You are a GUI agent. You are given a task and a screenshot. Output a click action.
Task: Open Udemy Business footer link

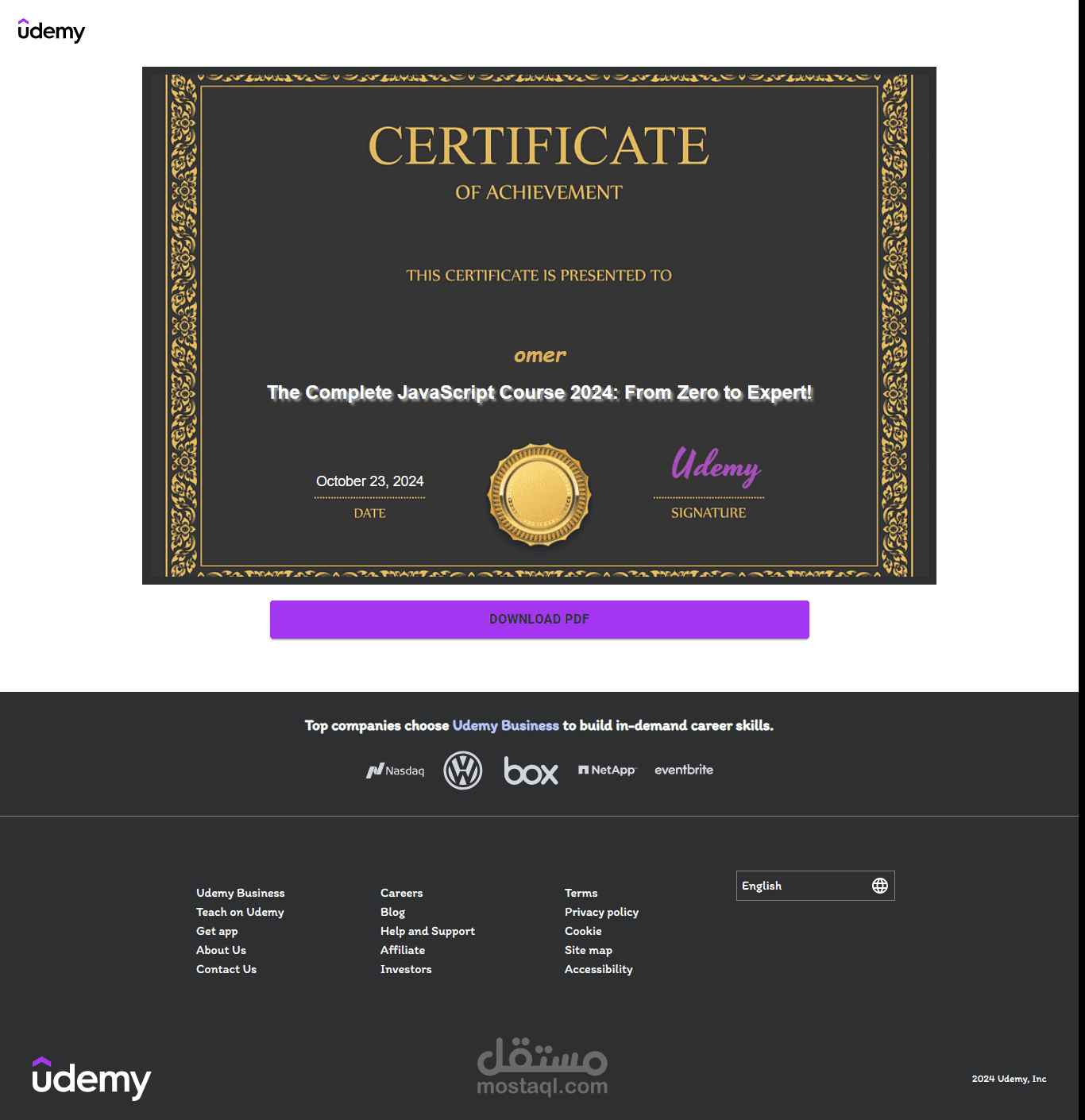[x=241, y=893]
